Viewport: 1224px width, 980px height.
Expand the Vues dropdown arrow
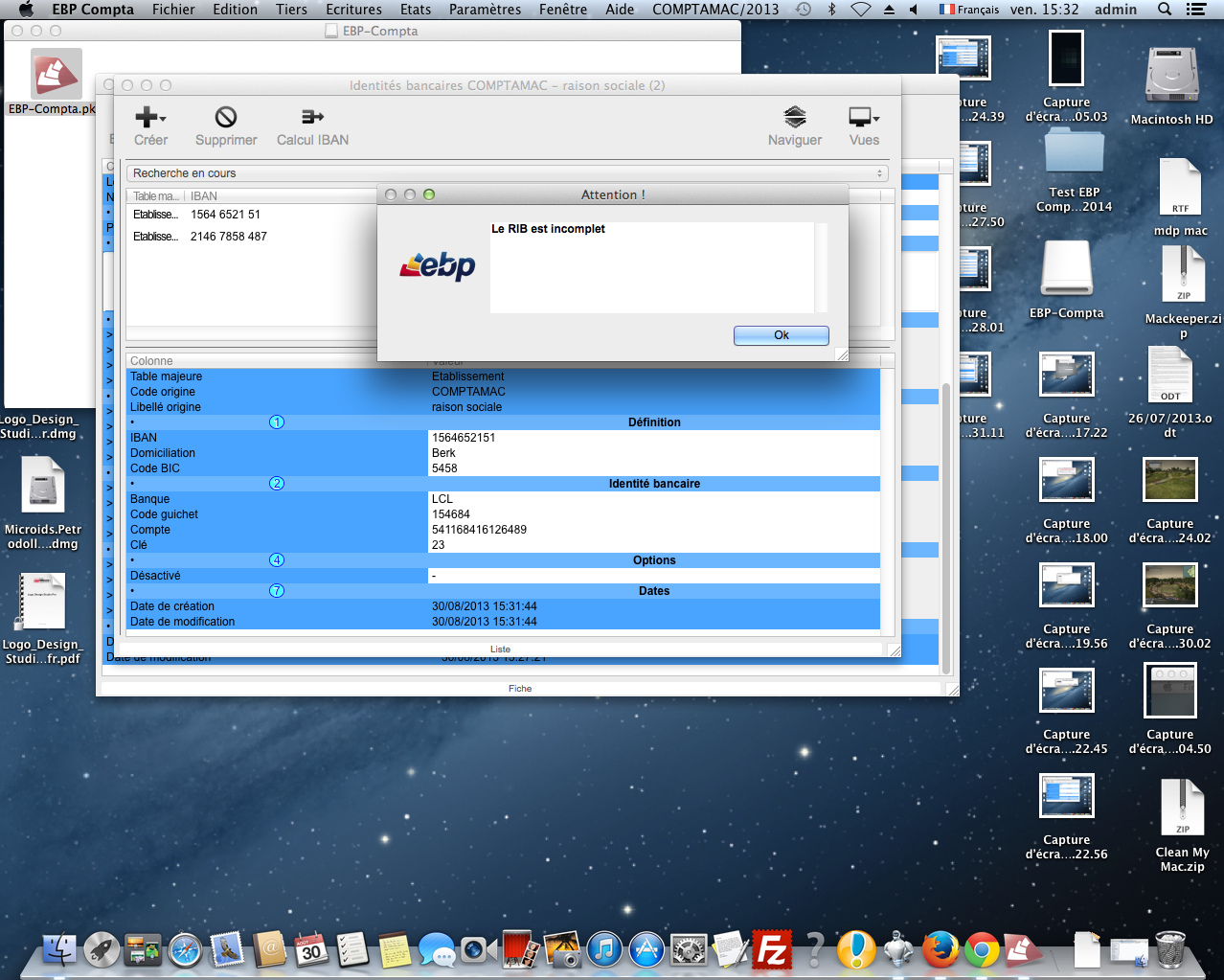876,119
